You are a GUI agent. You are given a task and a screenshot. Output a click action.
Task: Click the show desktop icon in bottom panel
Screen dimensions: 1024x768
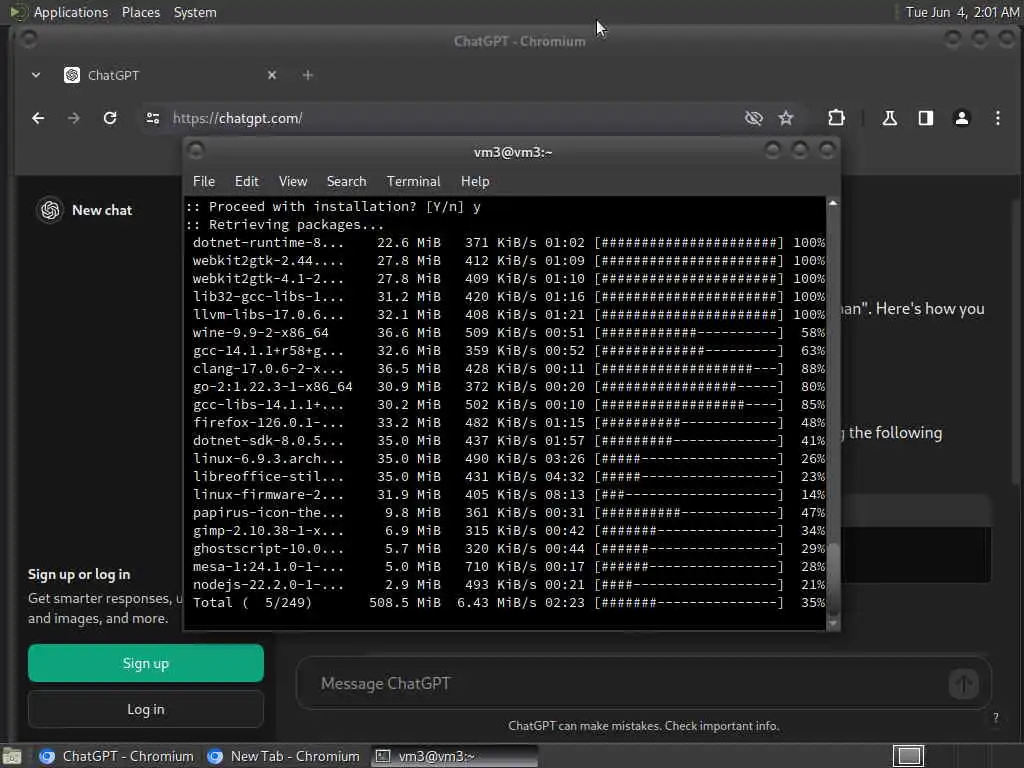pyautogui.click(x=12, y=757)
